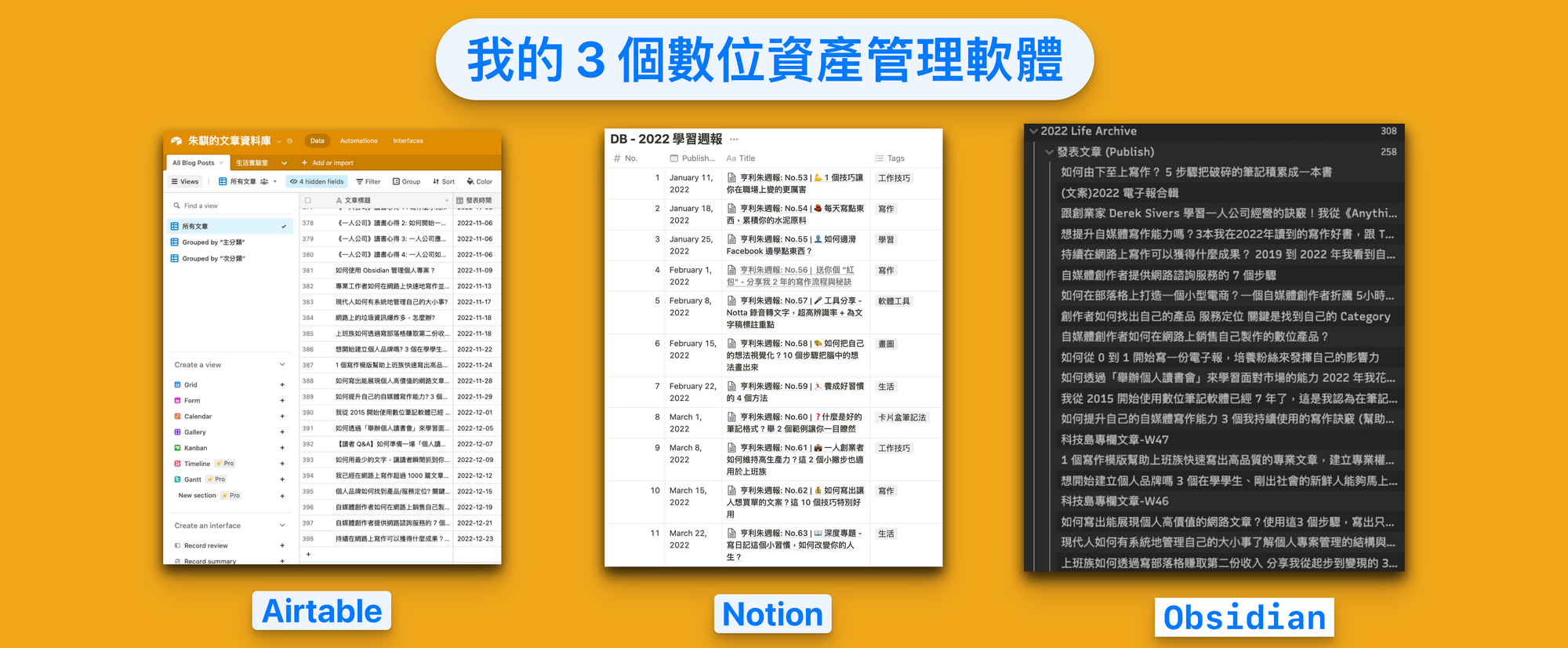The height and width of the screenshot is (648, 1568).
Task: Open the Color tool in Airtable toolbar
Action: point(479,181)
